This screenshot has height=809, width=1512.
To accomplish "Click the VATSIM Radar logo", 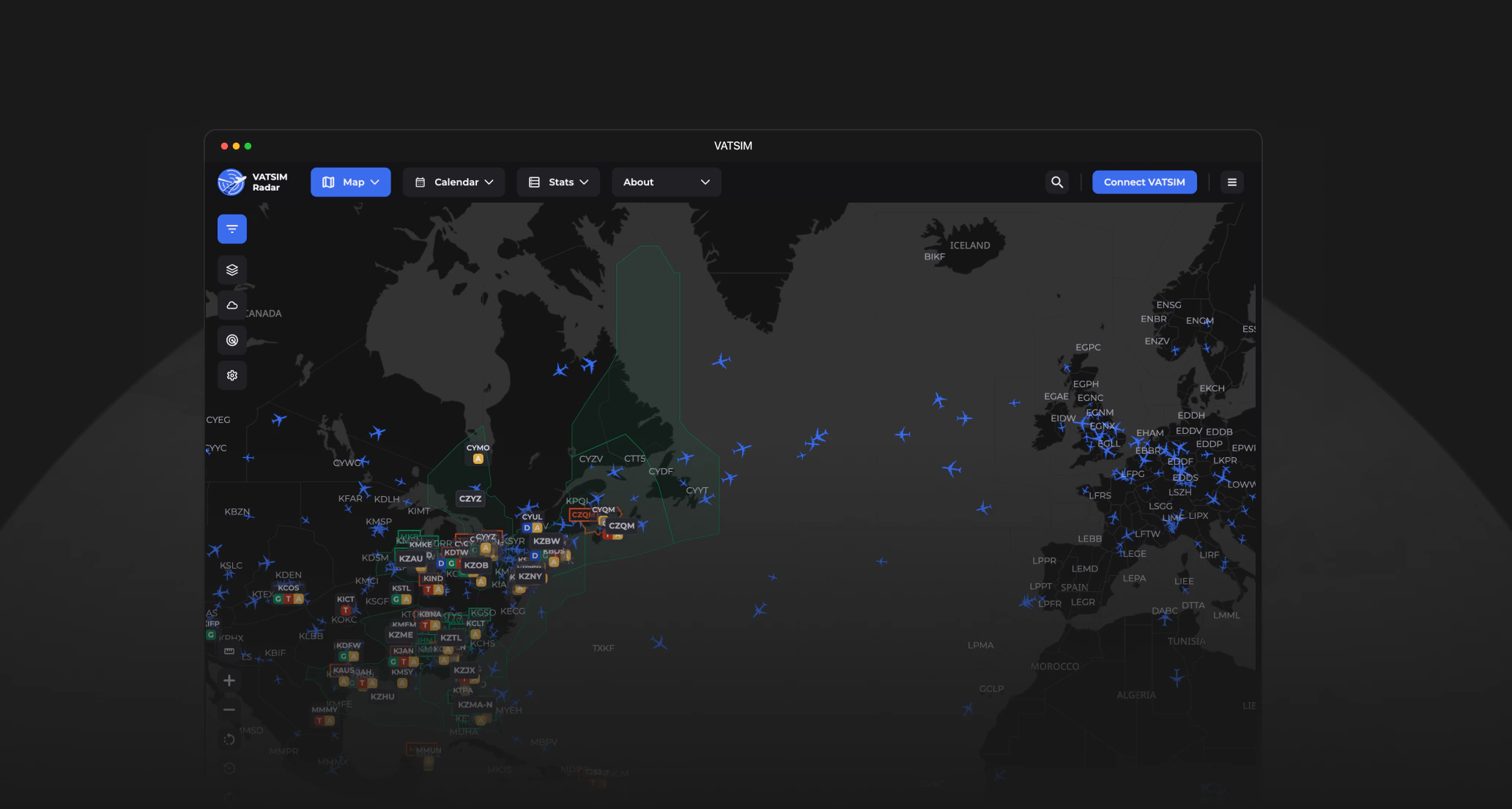I will point(253,182).
